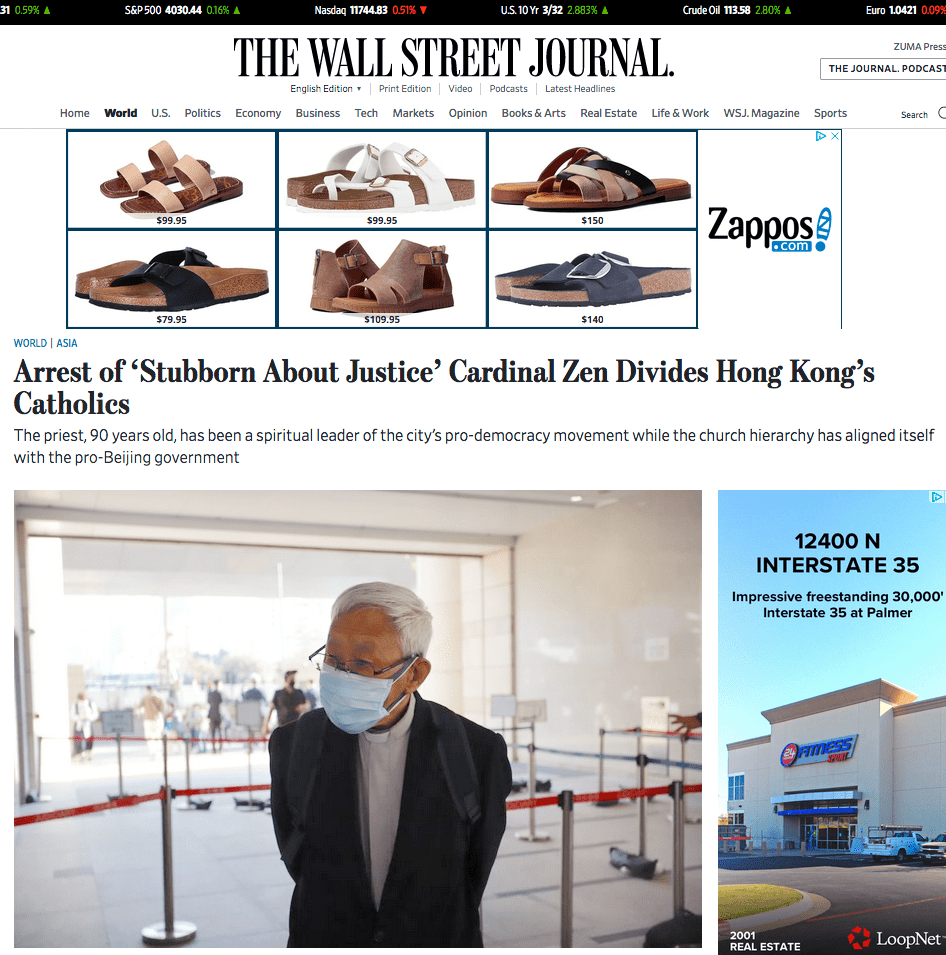Go to the Opinion section
This screenshot has height=955, width=946.
(468, 113)
